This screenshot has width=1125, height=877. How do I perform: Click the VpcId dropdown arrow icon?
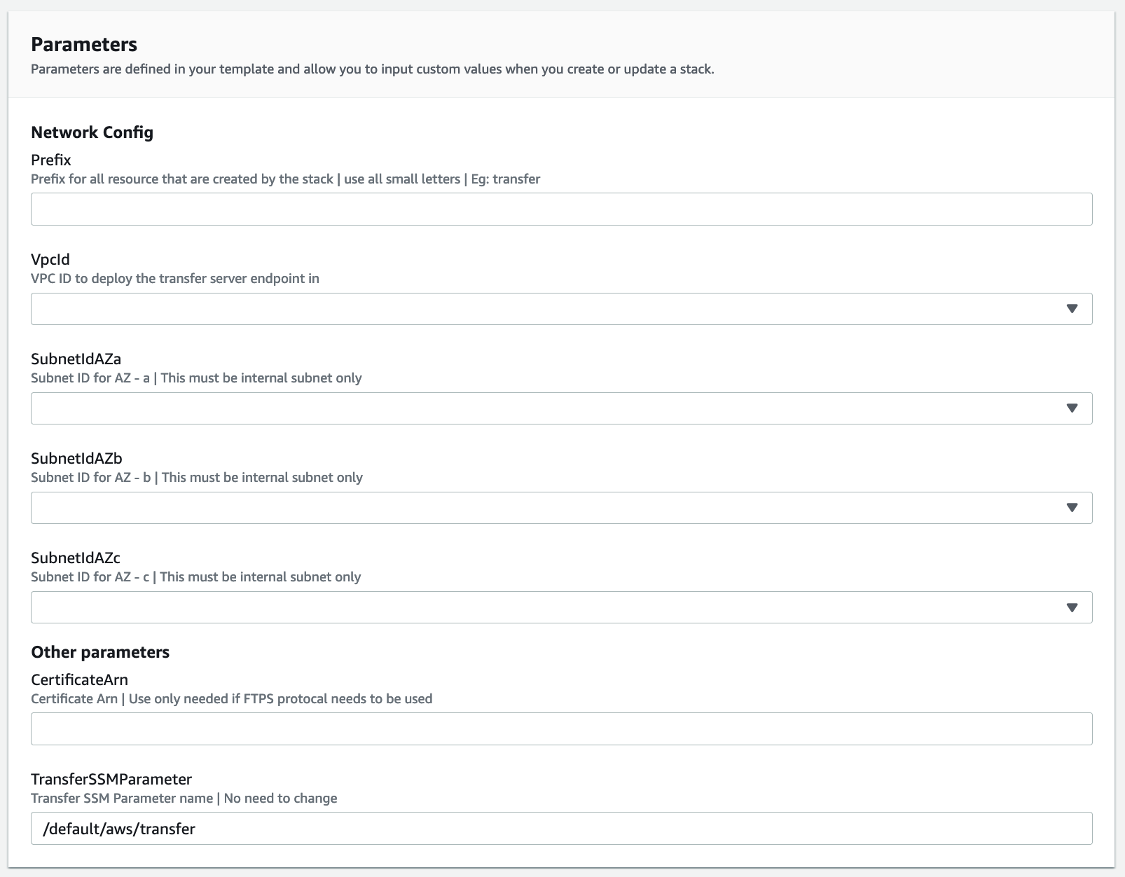[x=1072, y=308]
